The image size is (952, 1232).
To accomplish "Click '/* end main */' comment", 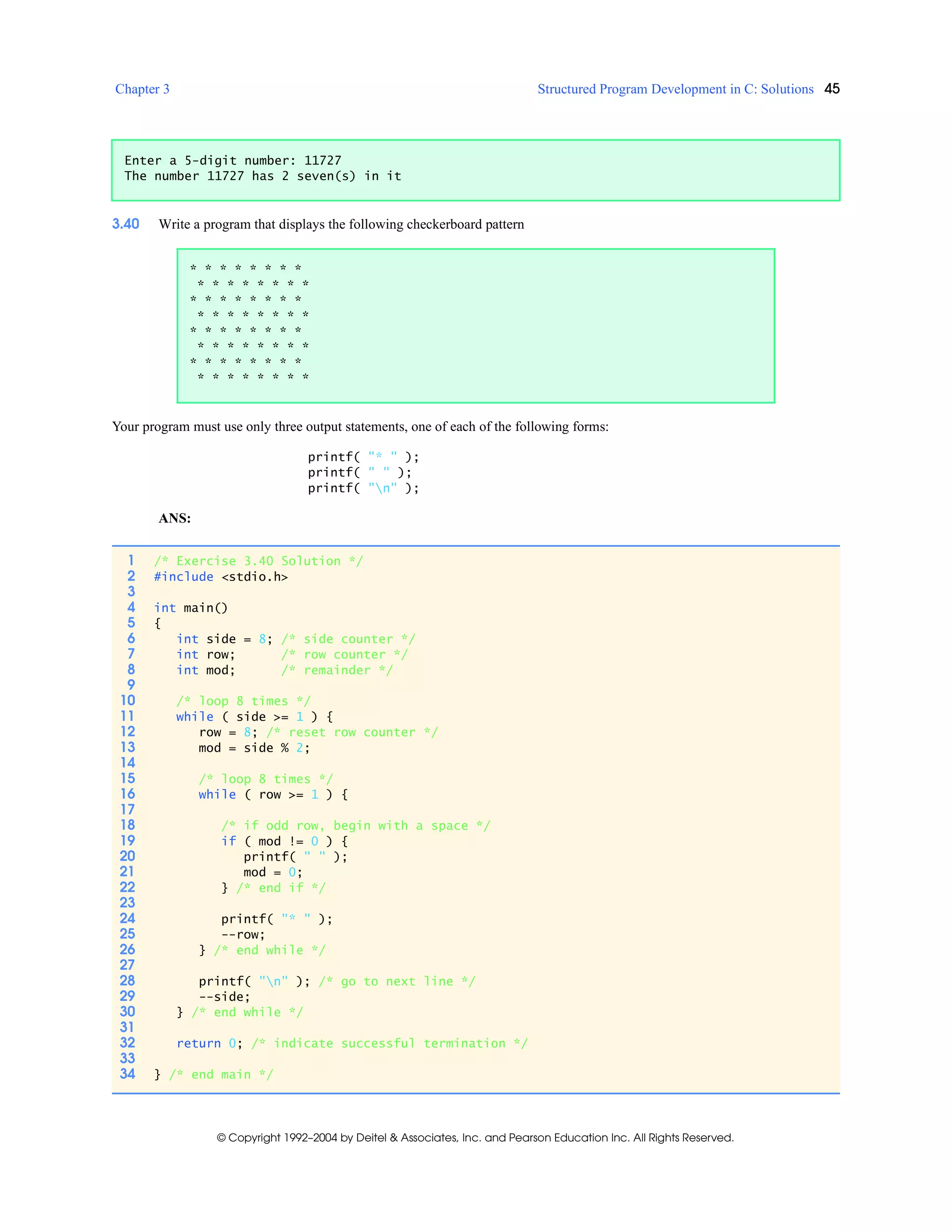I will 221,1074.
